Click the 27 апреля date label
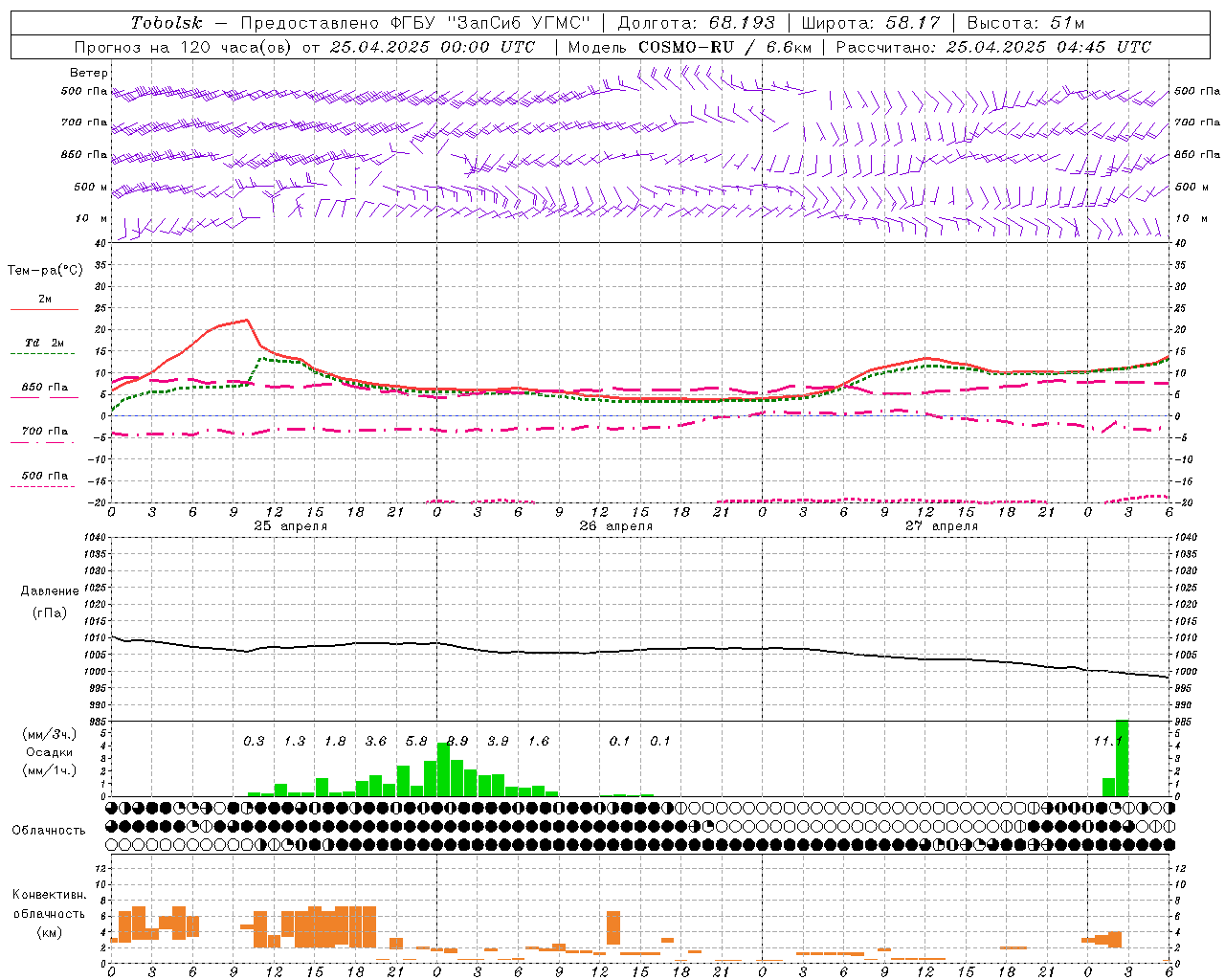This screenshot has height=980, width=1225. coord(941,526)
